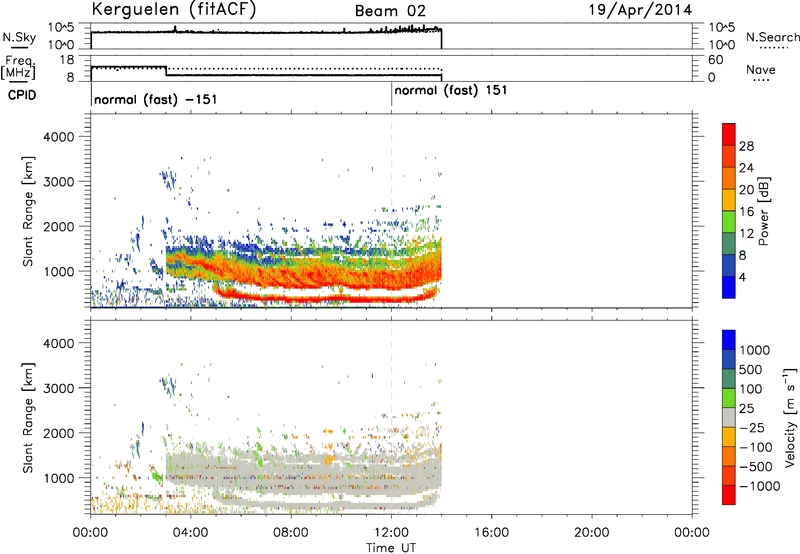Click the '100' velocity colorbar label

(751, 389)
